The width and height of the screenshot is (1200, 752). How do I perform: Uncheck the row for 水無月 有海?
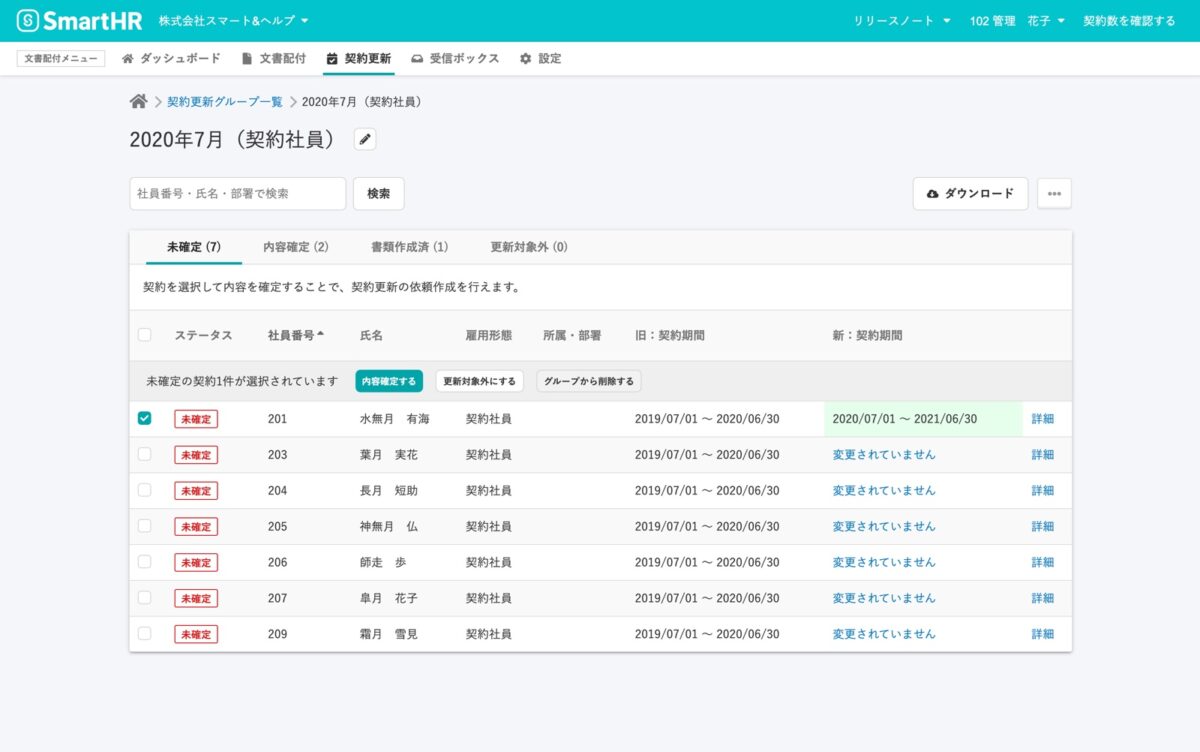[x=144, y=418]
